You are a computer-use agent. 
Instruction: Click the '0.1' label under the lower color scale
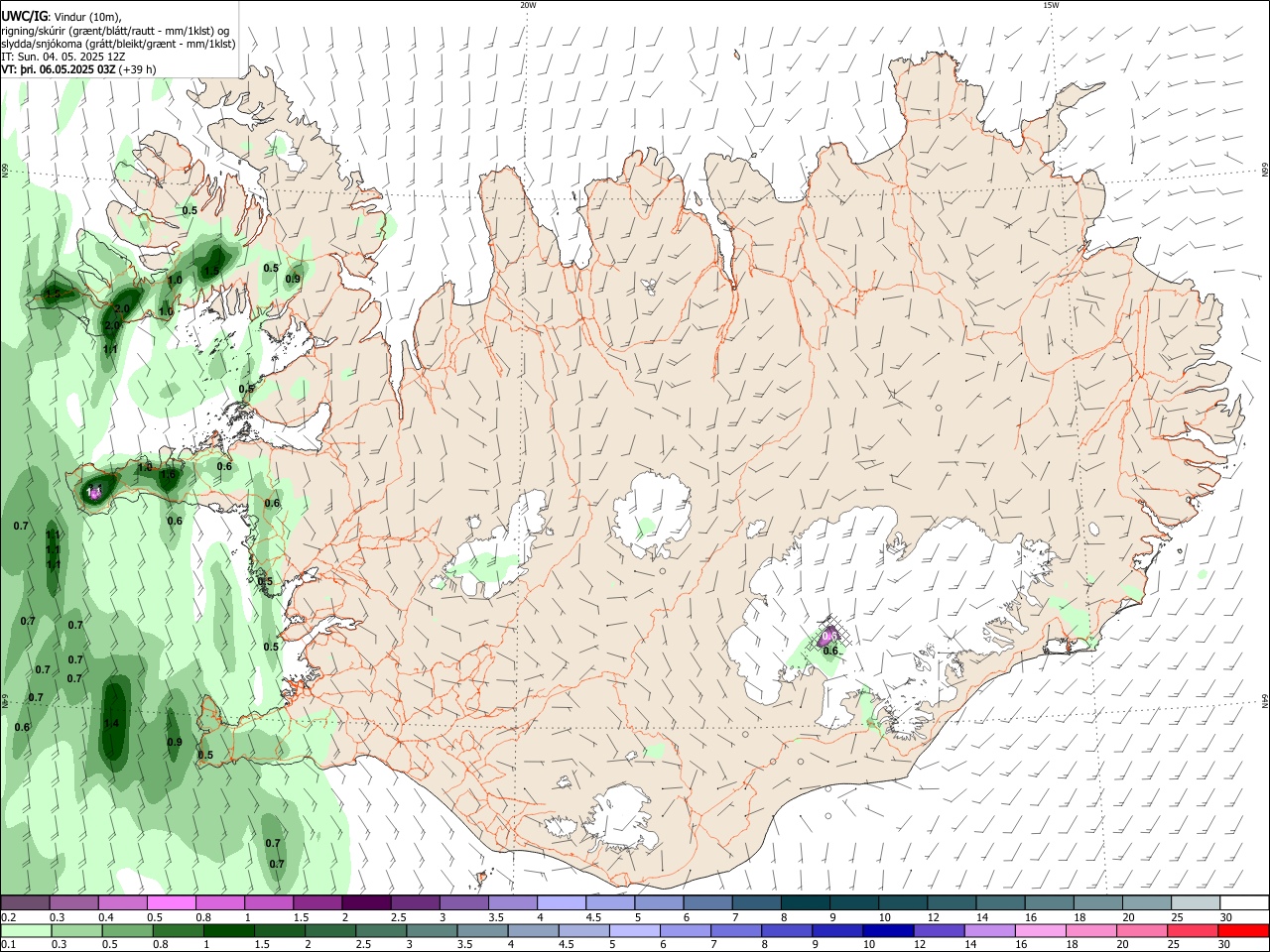coord(8,945)
